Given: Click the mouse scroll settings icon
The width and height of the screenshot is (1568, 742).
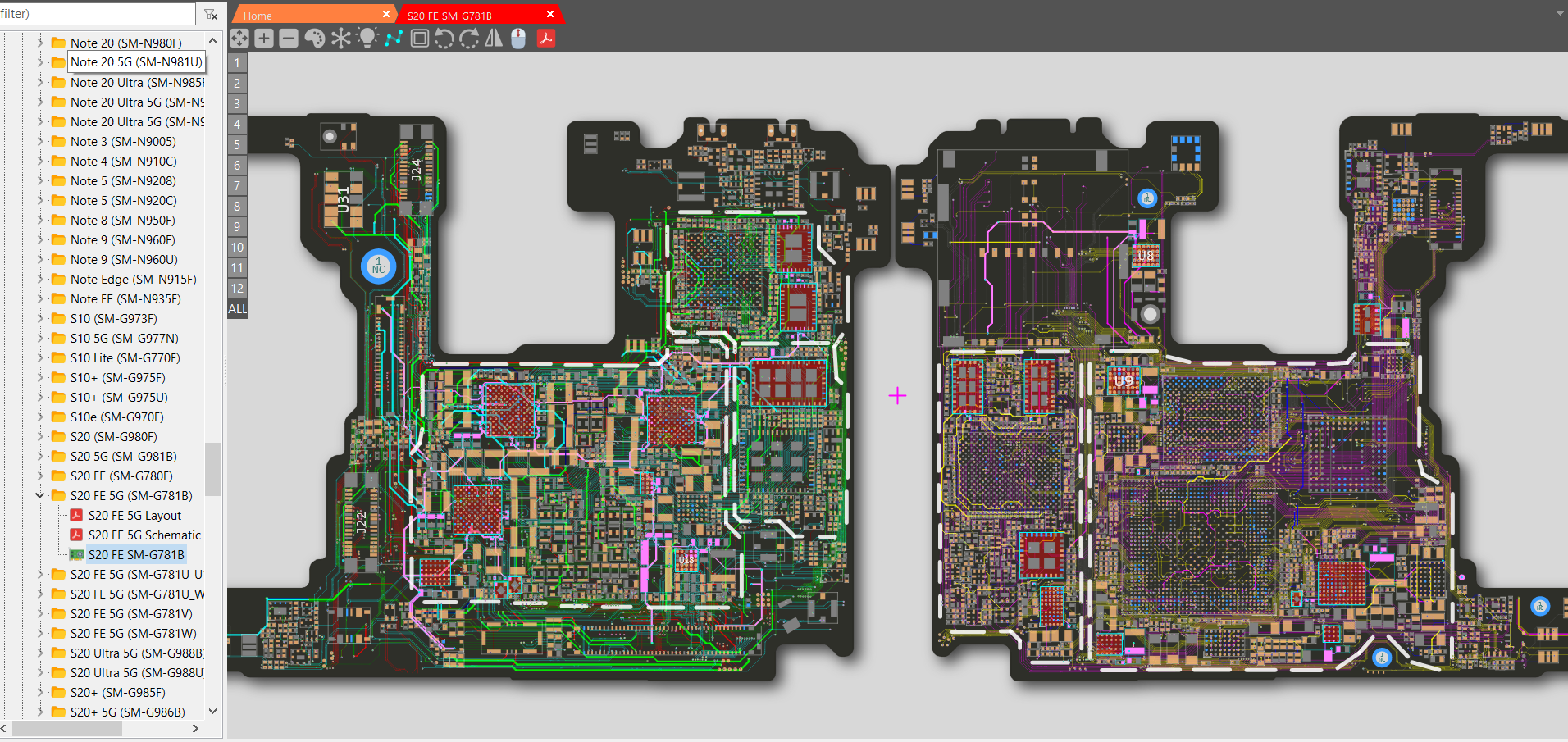Looking at the screenshot, I should pos(518,39).
